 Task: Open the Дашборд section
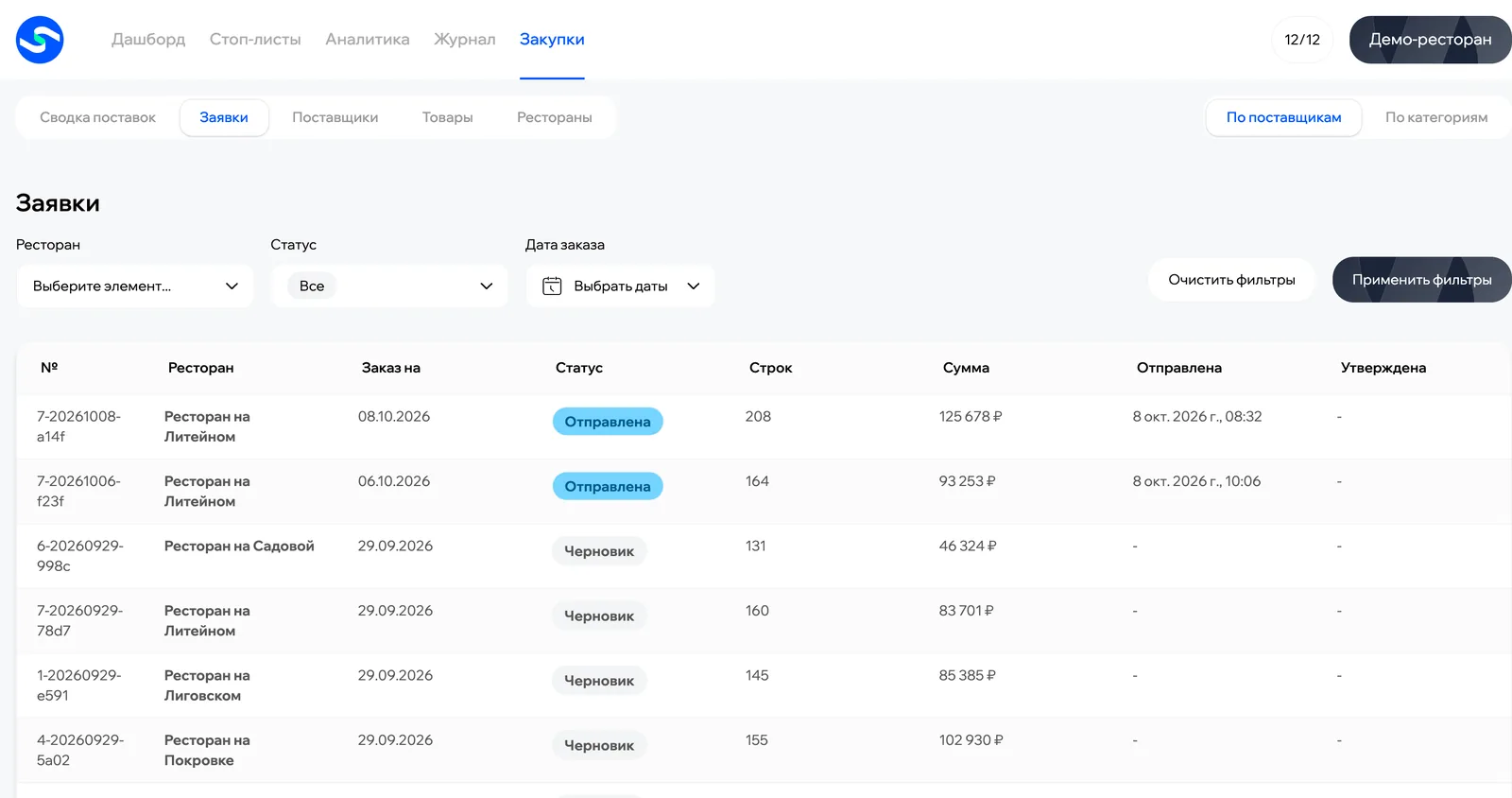tap(148, 40)
